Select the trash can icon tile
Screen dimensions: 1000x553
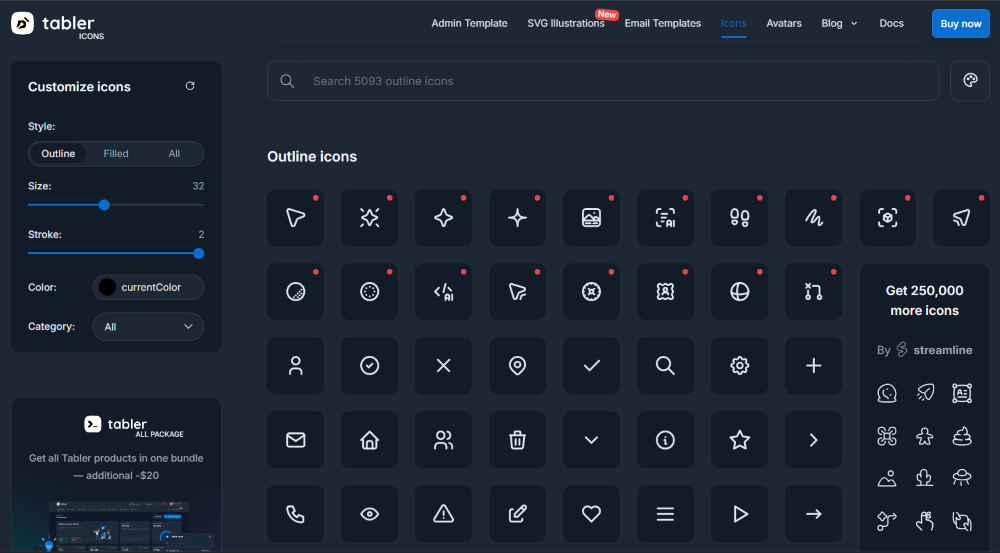click(x=517, y=439)
